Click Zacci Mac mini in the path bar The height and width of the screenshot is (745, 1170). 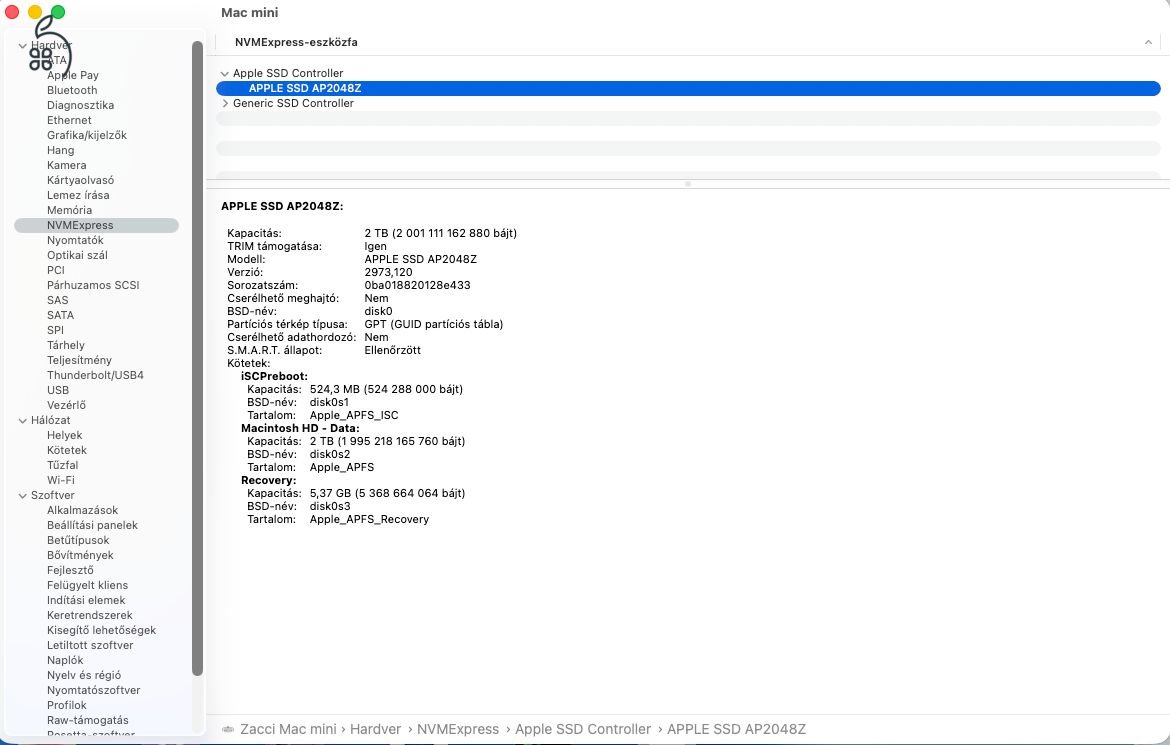point(288,729)
